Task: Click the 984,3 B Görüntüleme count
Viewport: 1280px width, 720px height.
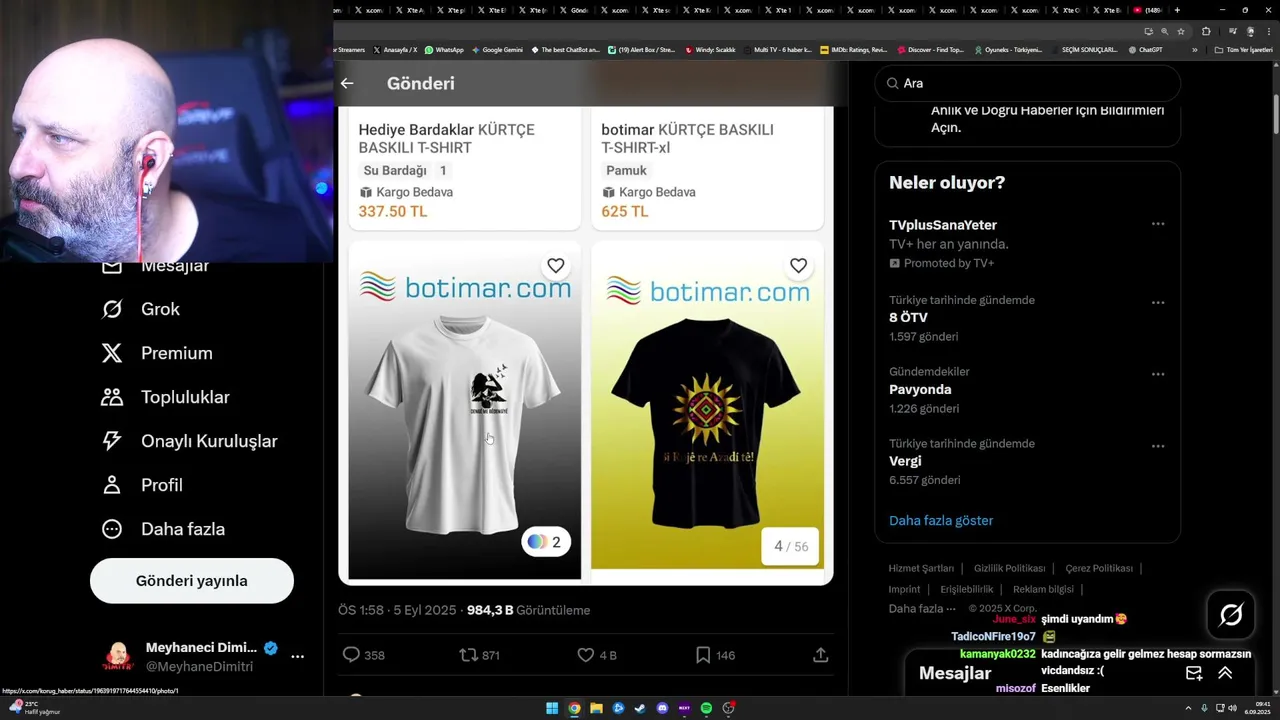Action: (x=528, y=610)
